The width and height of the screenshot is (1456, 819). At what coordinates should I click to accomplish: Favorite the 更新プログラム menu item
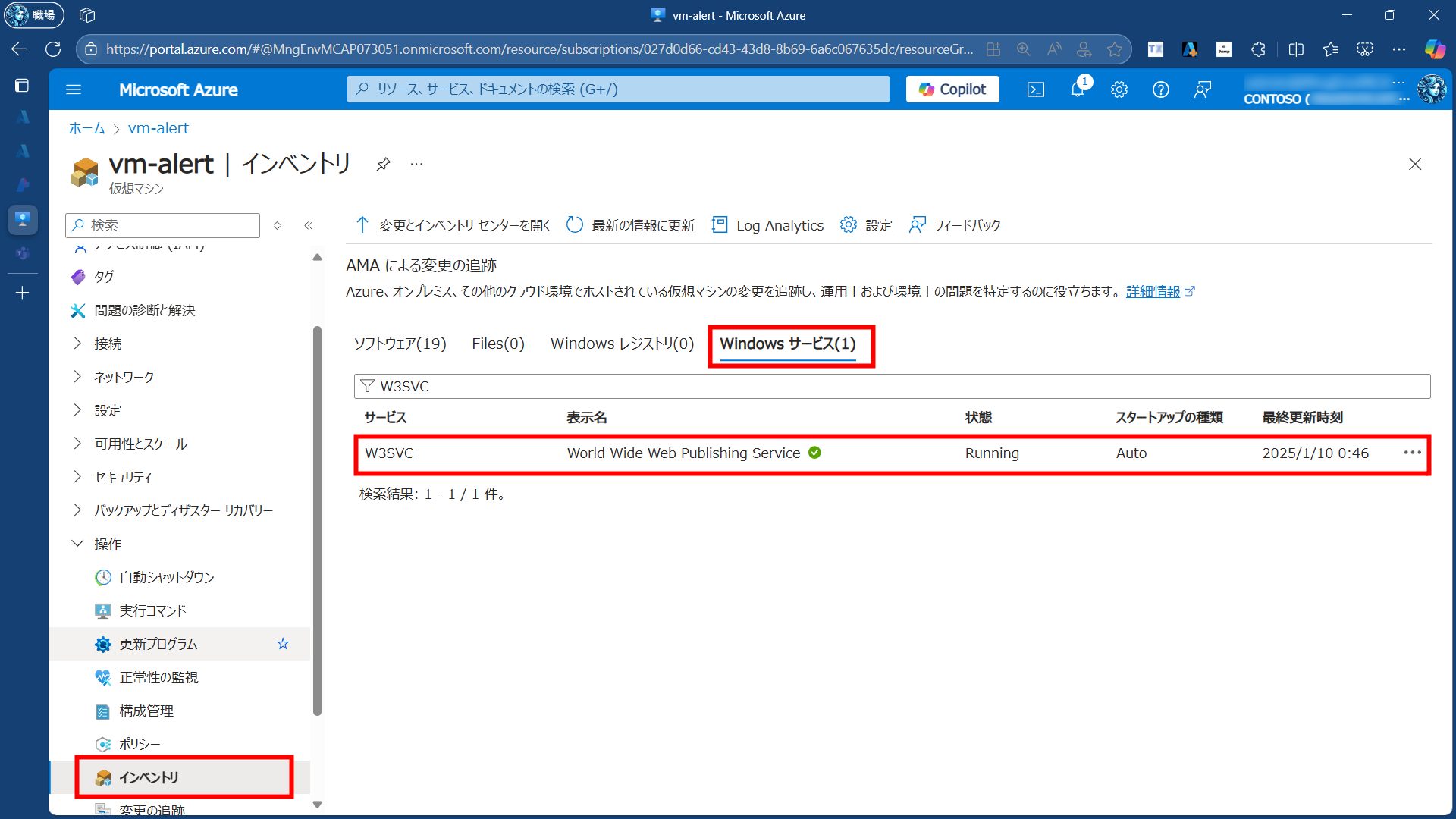click(283, 644)
